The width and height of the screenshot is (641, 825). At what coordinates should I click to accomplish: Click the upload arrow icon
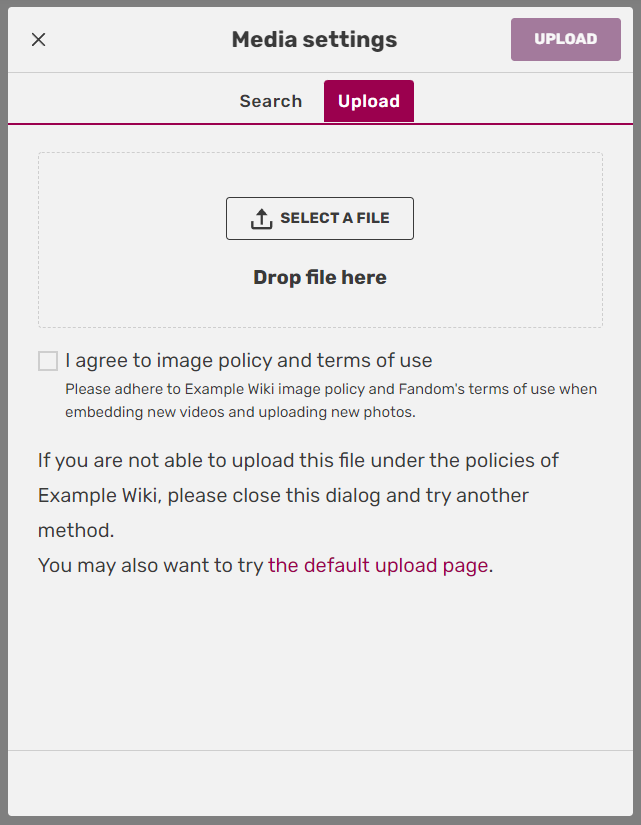click(261, 218)
